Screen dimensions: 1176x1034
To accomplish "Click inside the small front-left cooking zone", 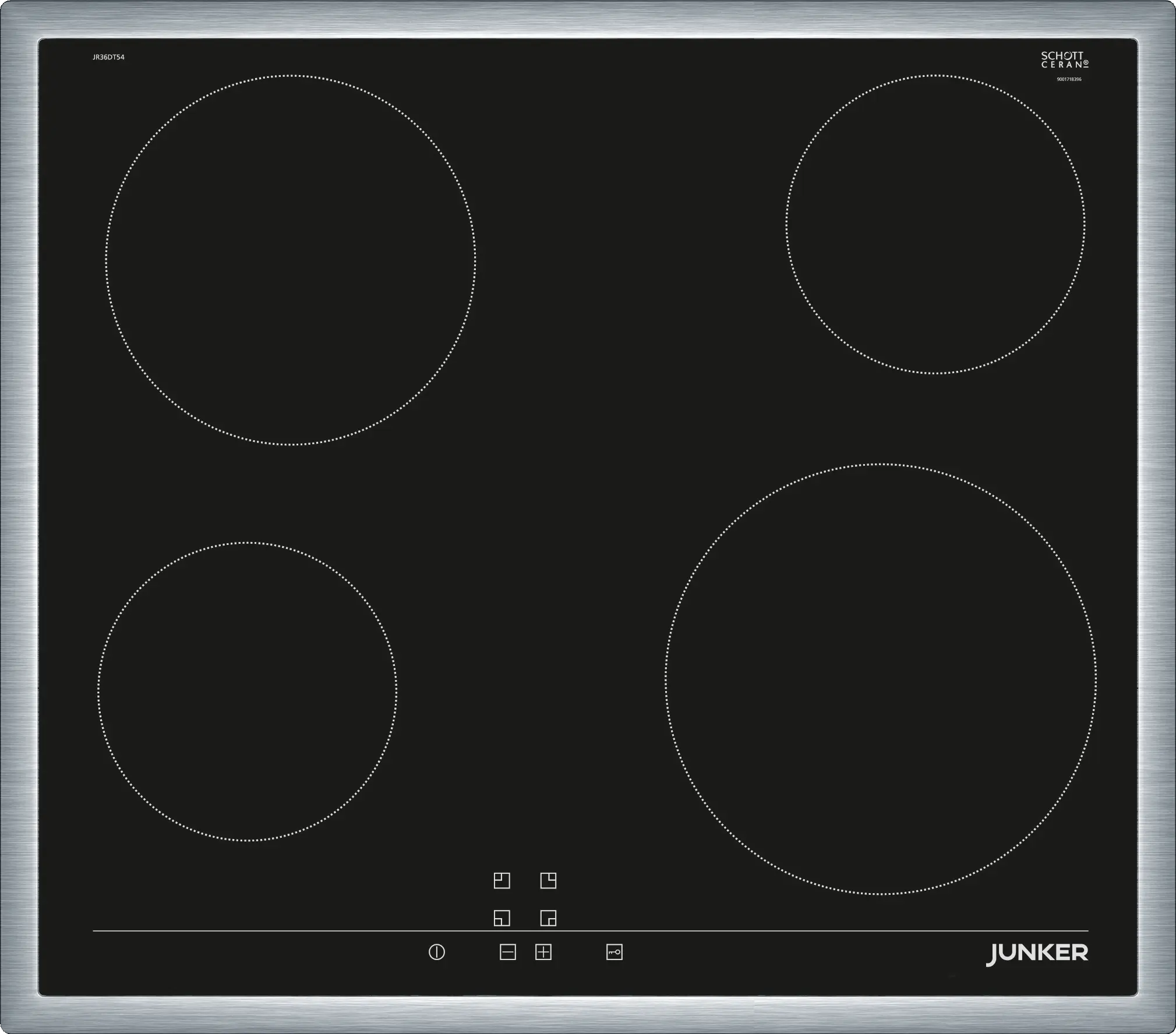I will [x=247, y=692].
